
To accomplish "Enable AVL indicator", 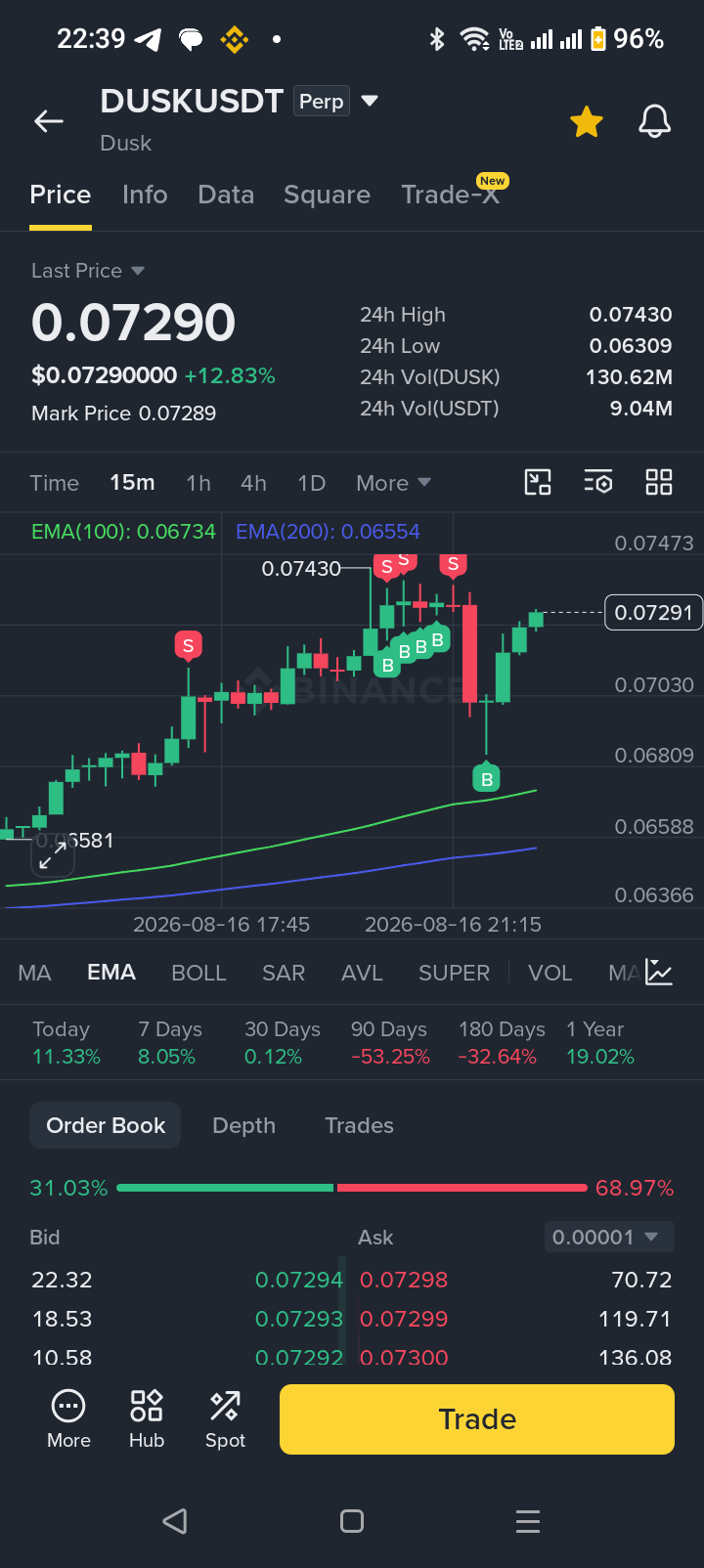I will (362, 973).
